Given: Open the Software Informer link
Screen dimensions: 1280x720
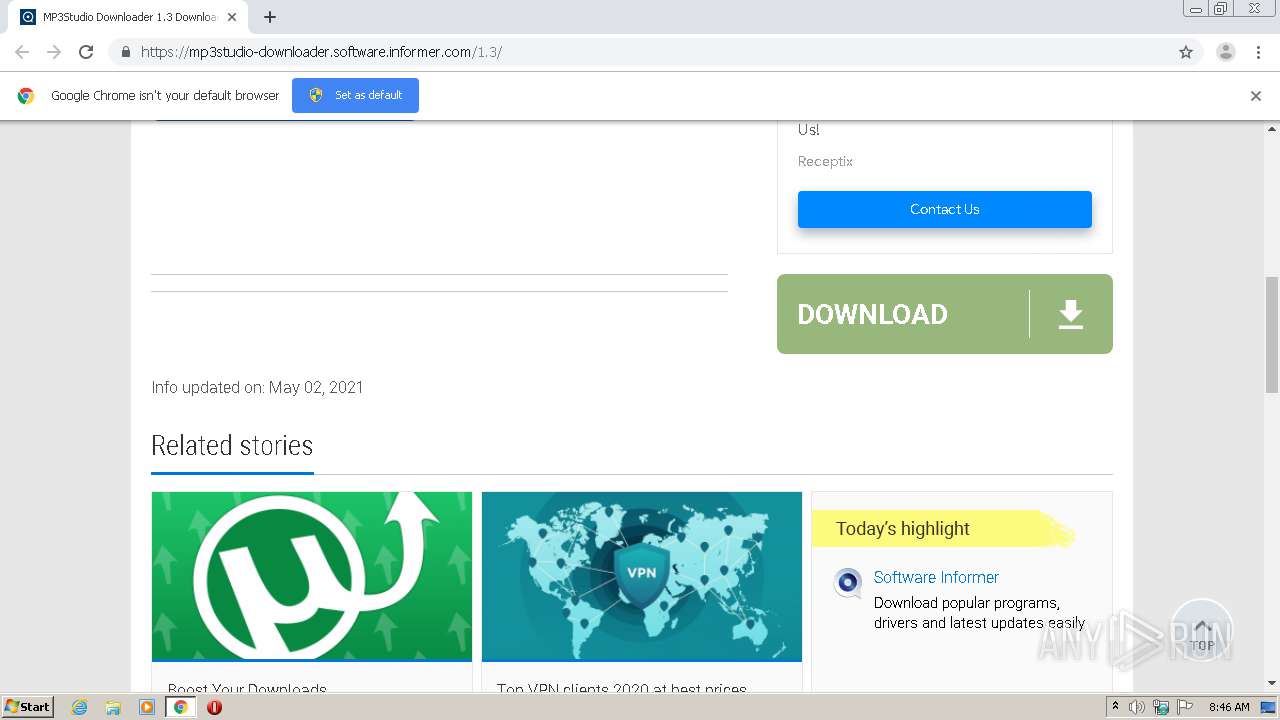Looking at the screenshot, I should (936, 577).
